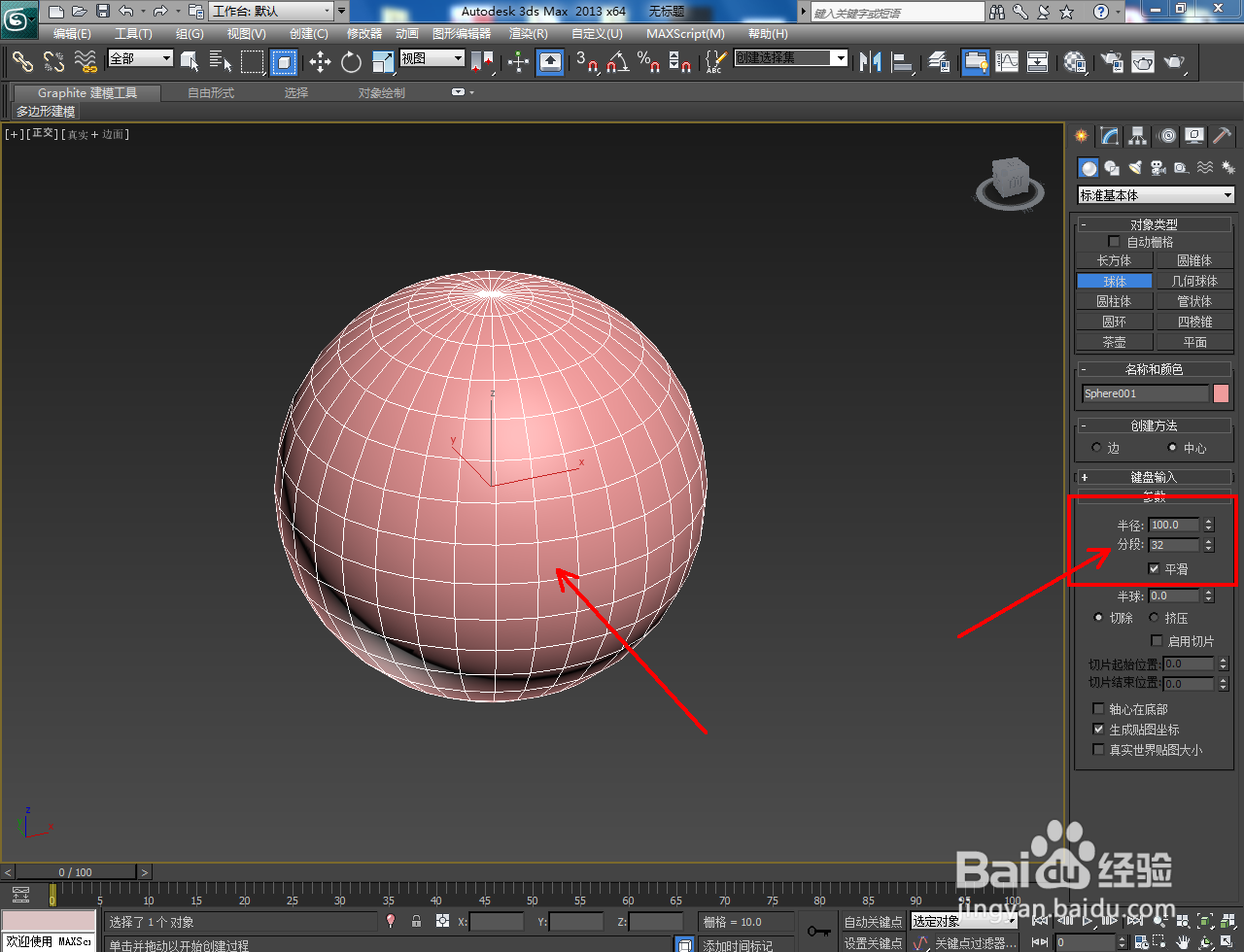This screenshot has height=952, width=1244.
Task: Open the Material Editor icon
Action: 1074,62
